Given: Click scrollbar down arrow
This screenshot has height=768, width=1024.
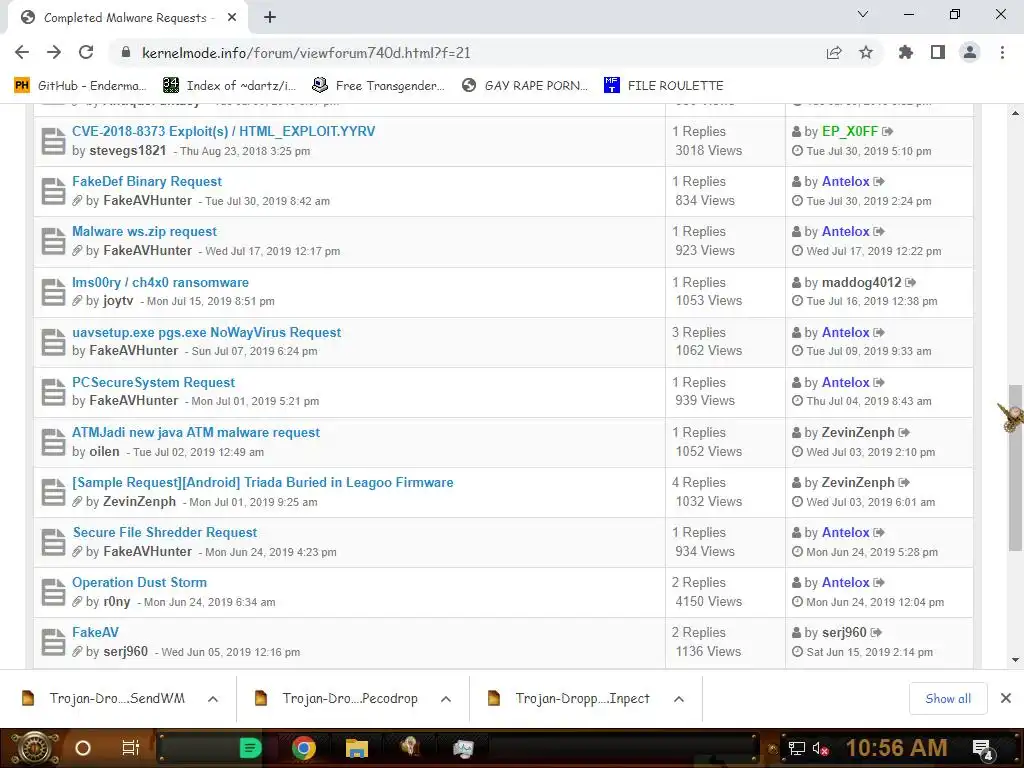Looking at the screenshot, I should pos(1015,660).
